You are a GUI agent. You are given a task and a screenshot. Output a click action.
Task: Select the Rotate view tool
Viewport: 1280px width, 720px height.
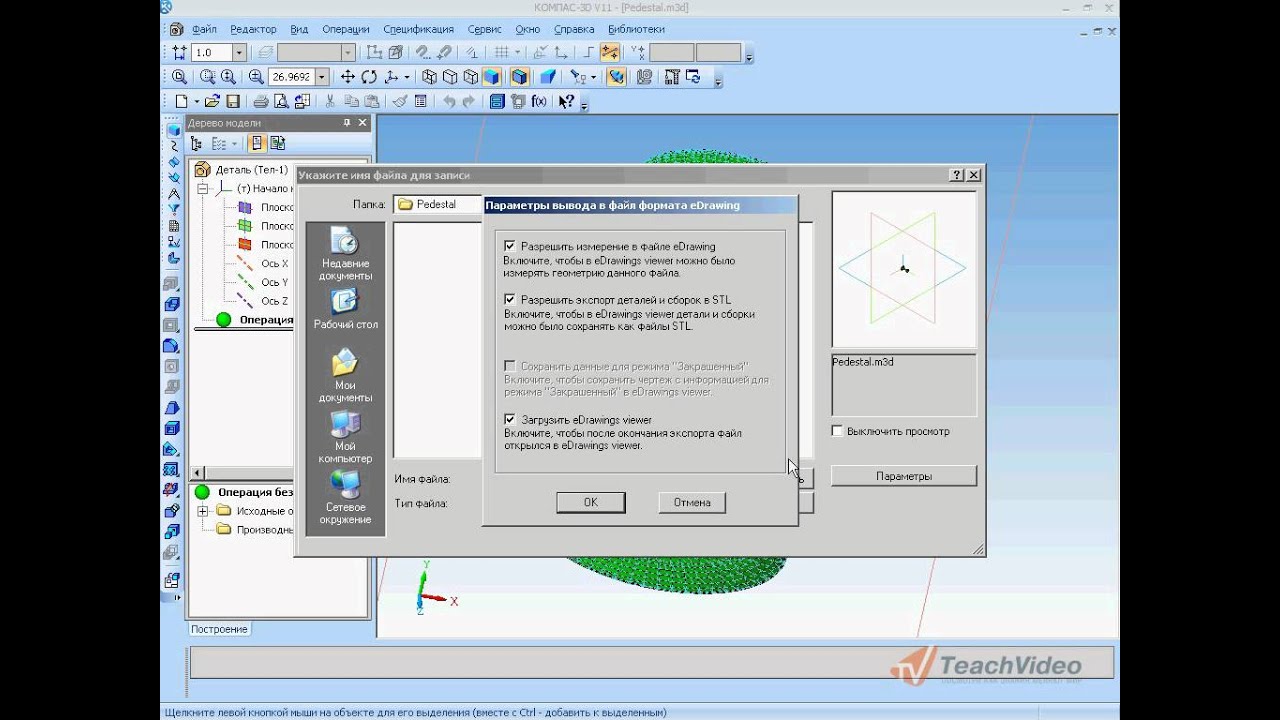(x=369, y=77)
